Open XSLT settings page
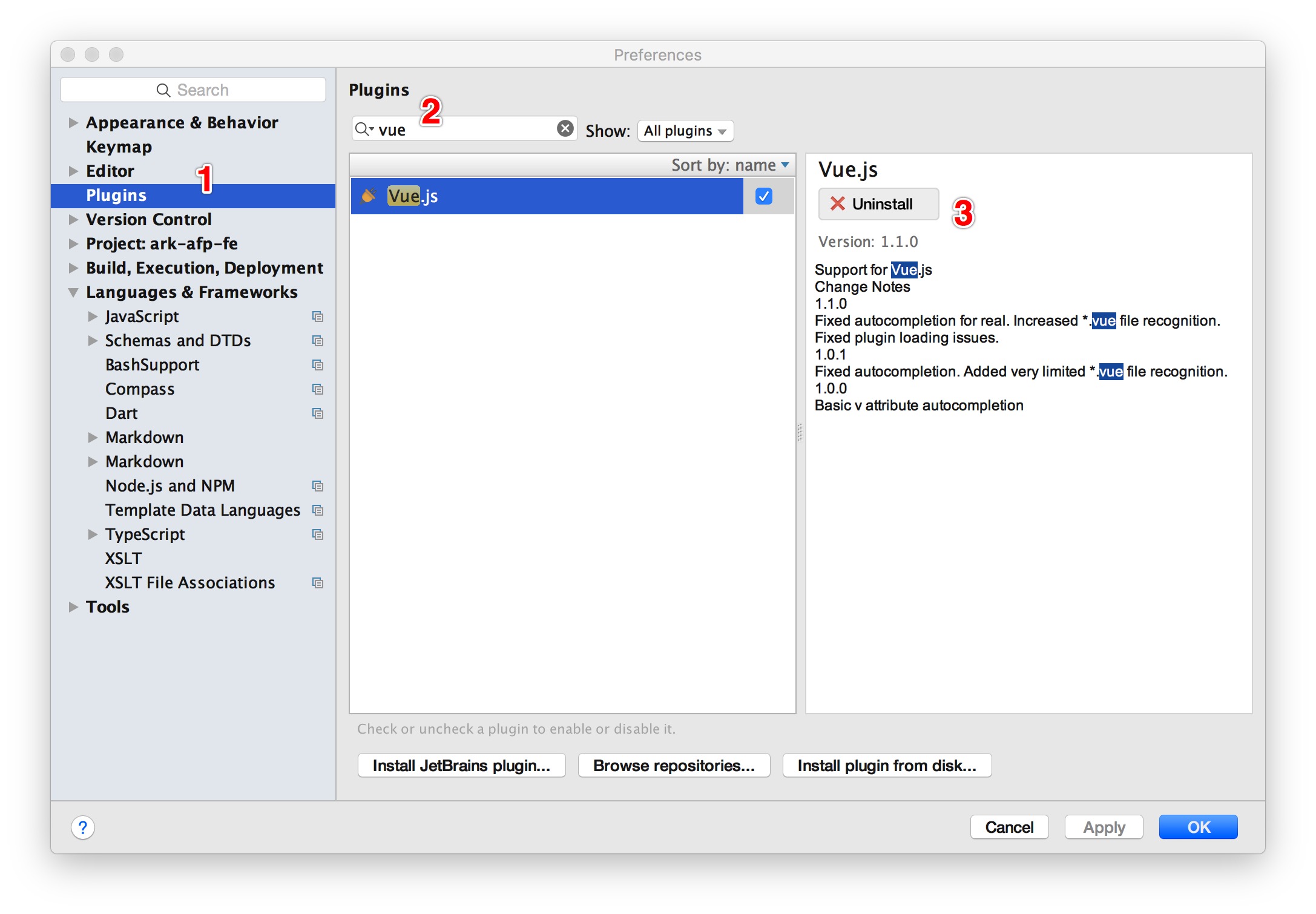This screenshot has height=914, width=1316. (x=123, y=559)
